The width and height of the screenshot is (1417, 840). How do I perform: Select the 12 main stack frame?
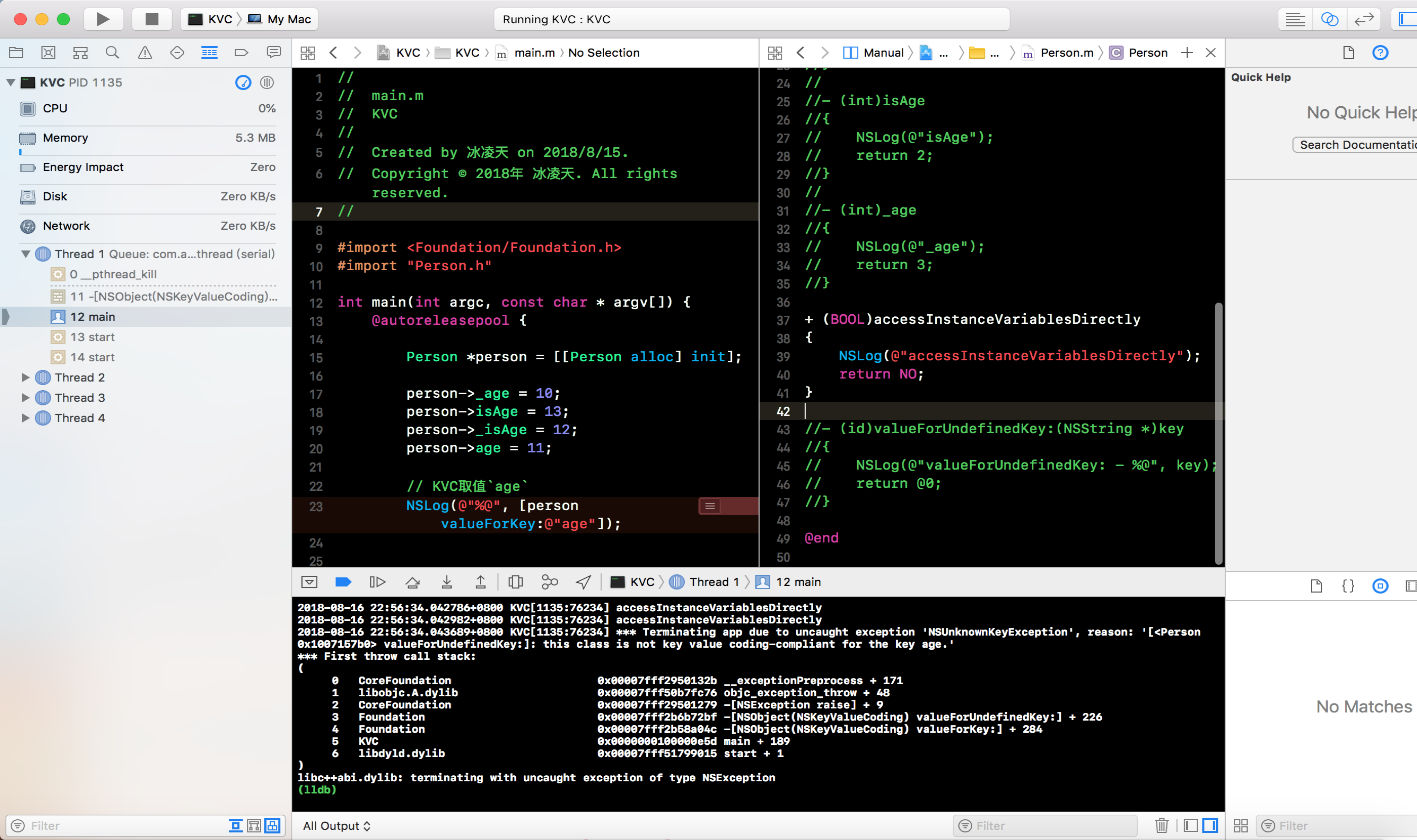click(x=92, y=317)
